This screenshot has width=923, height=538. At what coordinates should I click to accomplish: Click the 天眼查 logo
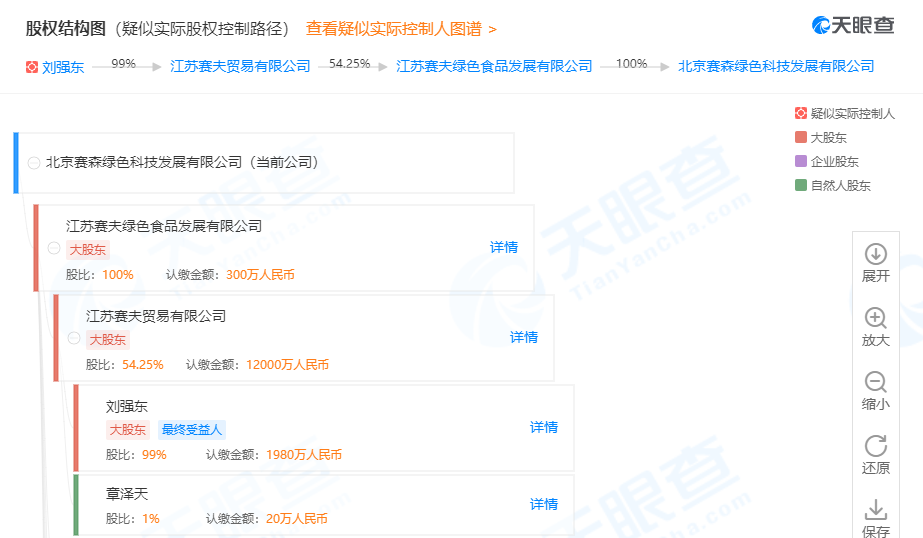852,26
